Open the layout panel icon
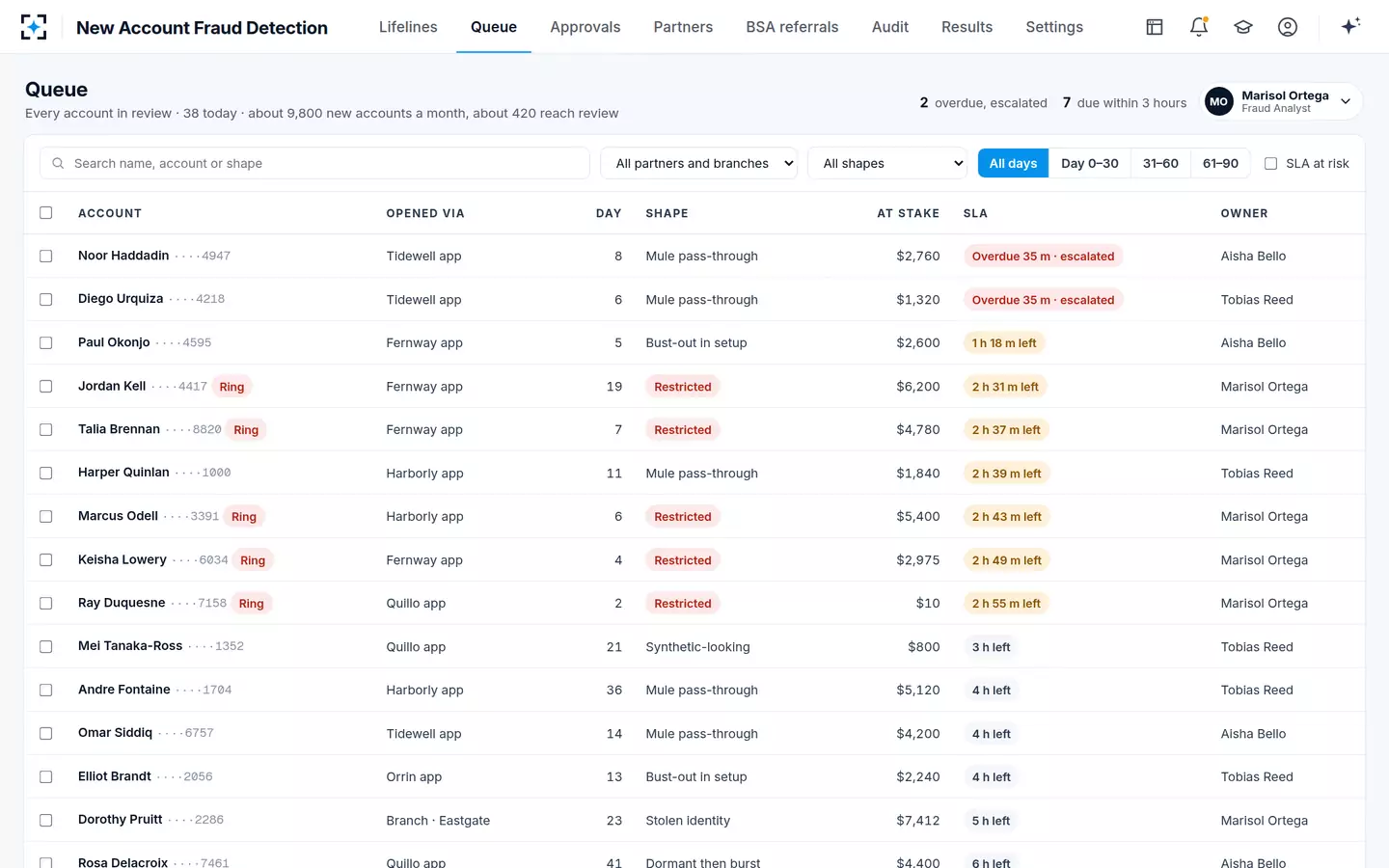This screenshot has width=1389, height=868. pyautogui.click(x=1155, y=27)
